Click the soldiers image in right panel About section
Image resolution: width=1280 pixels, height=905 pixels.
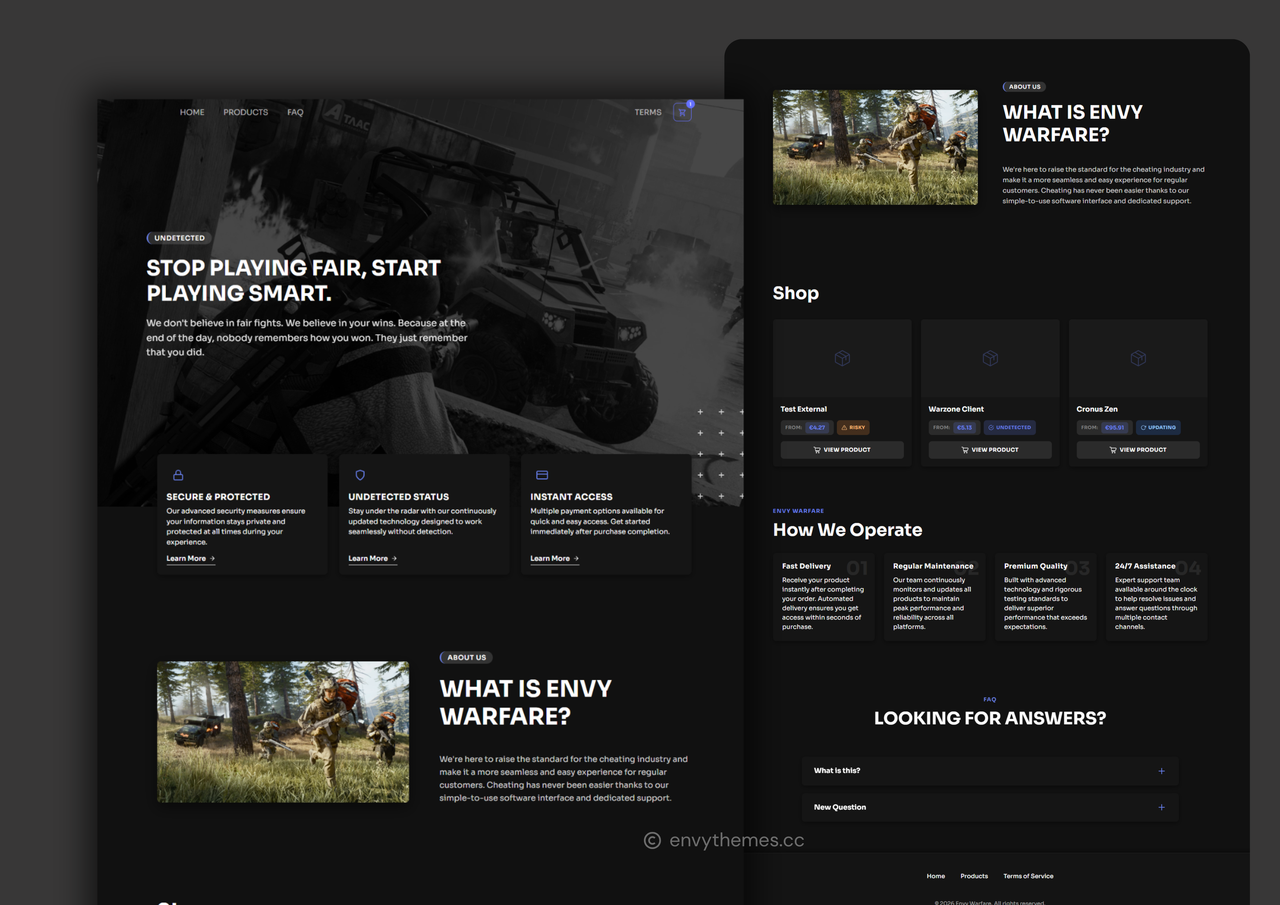(x=875, y=147)
